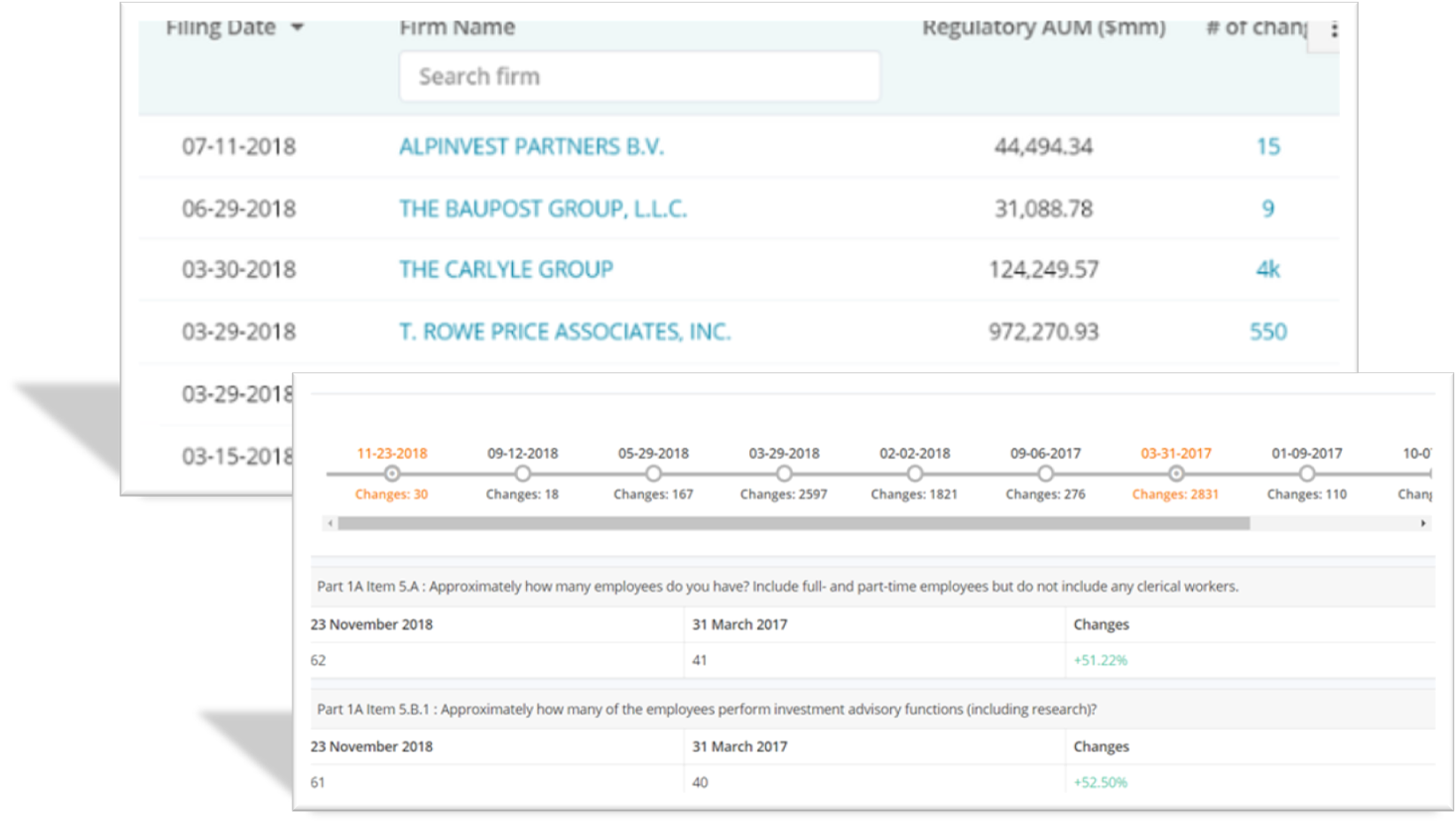Viewport: 1456px width, 825px height.
Task: Click the timeline scrollbar right arrow
Action: click(1423, 524)
